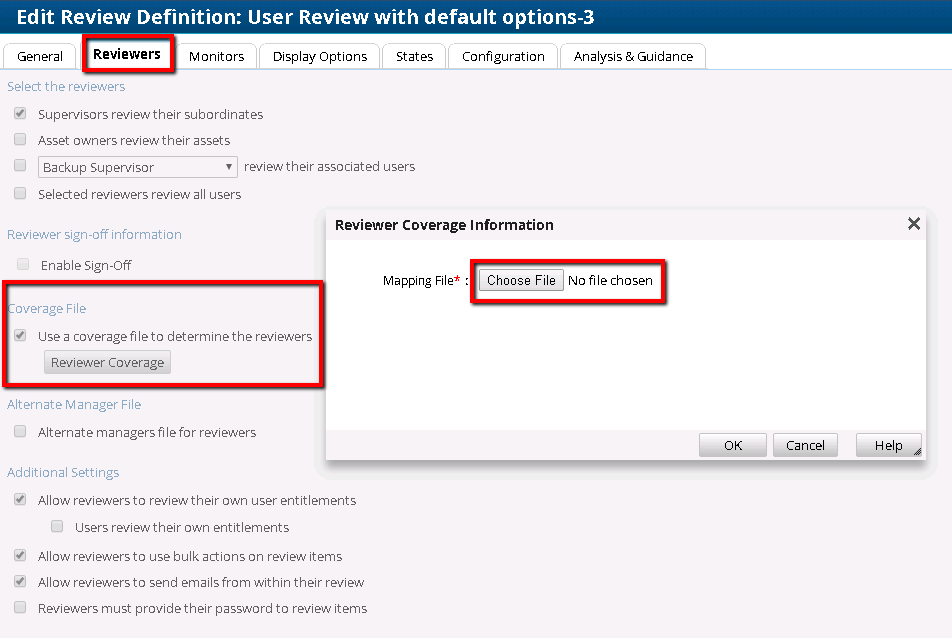The width and height of the screenshot is (952, 638).
Task: Open the Backup Supervisor dropdown
Action: click(138, 167)
